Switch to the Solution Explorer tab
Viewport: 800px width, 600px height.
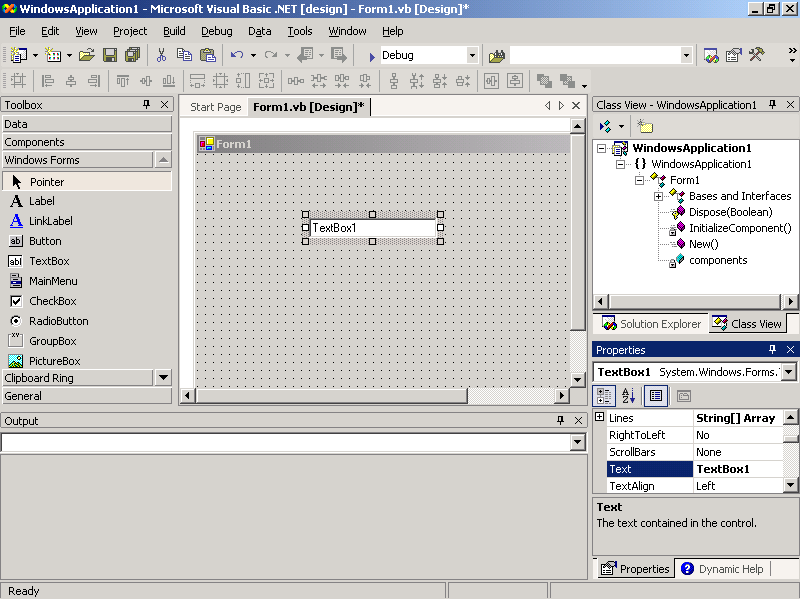click(x=651, y=323)
